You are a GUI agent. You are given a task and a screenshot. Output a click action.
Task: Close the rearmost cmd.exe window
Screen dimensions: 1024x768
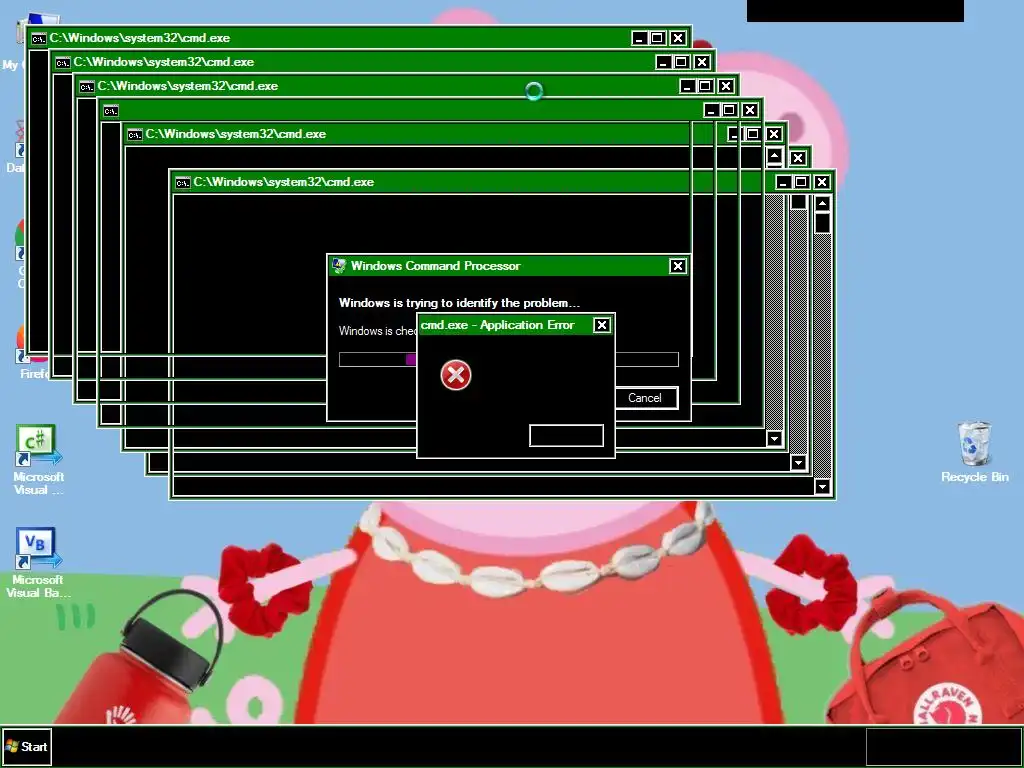[678, 38]
